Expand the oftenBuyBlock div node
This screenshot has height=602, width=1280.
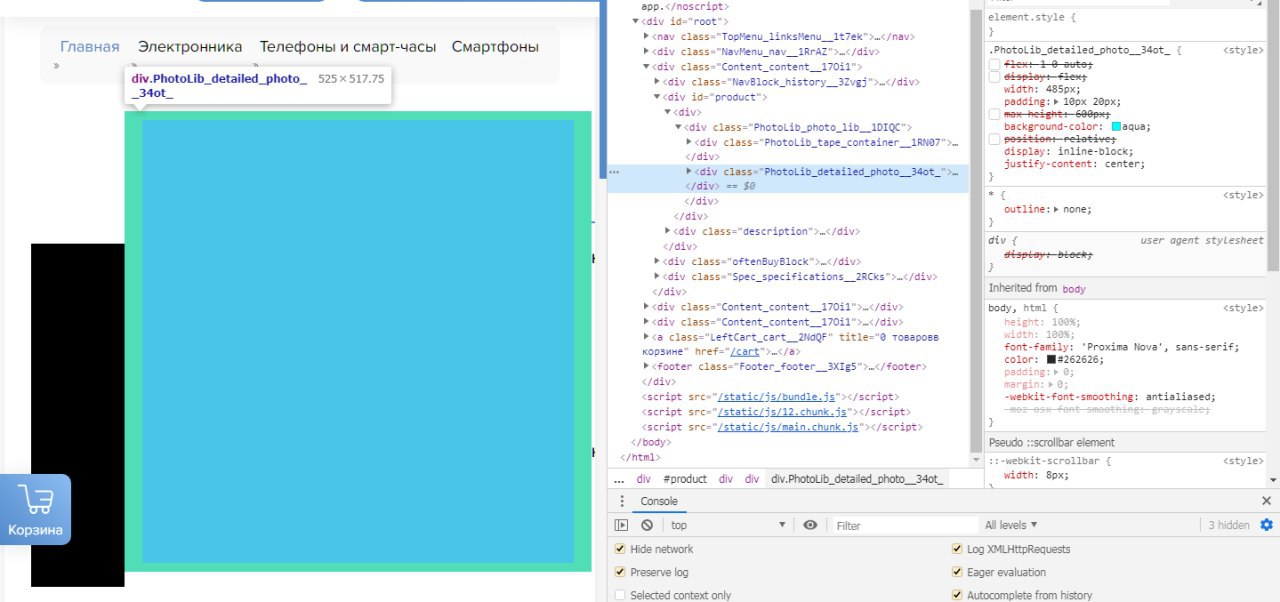(x=657, y=262)
